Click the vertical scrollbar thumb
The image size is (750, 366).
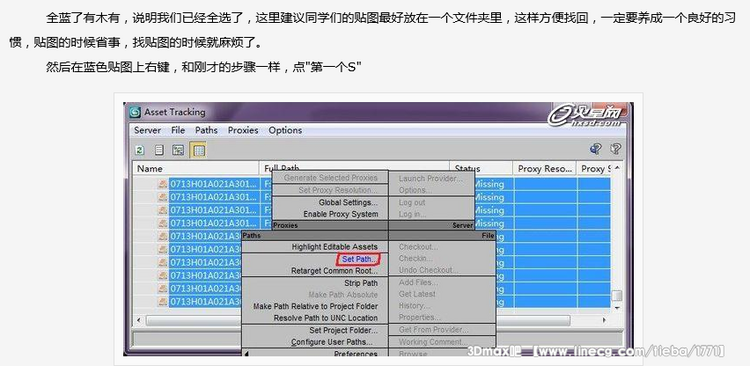[617, 295]
